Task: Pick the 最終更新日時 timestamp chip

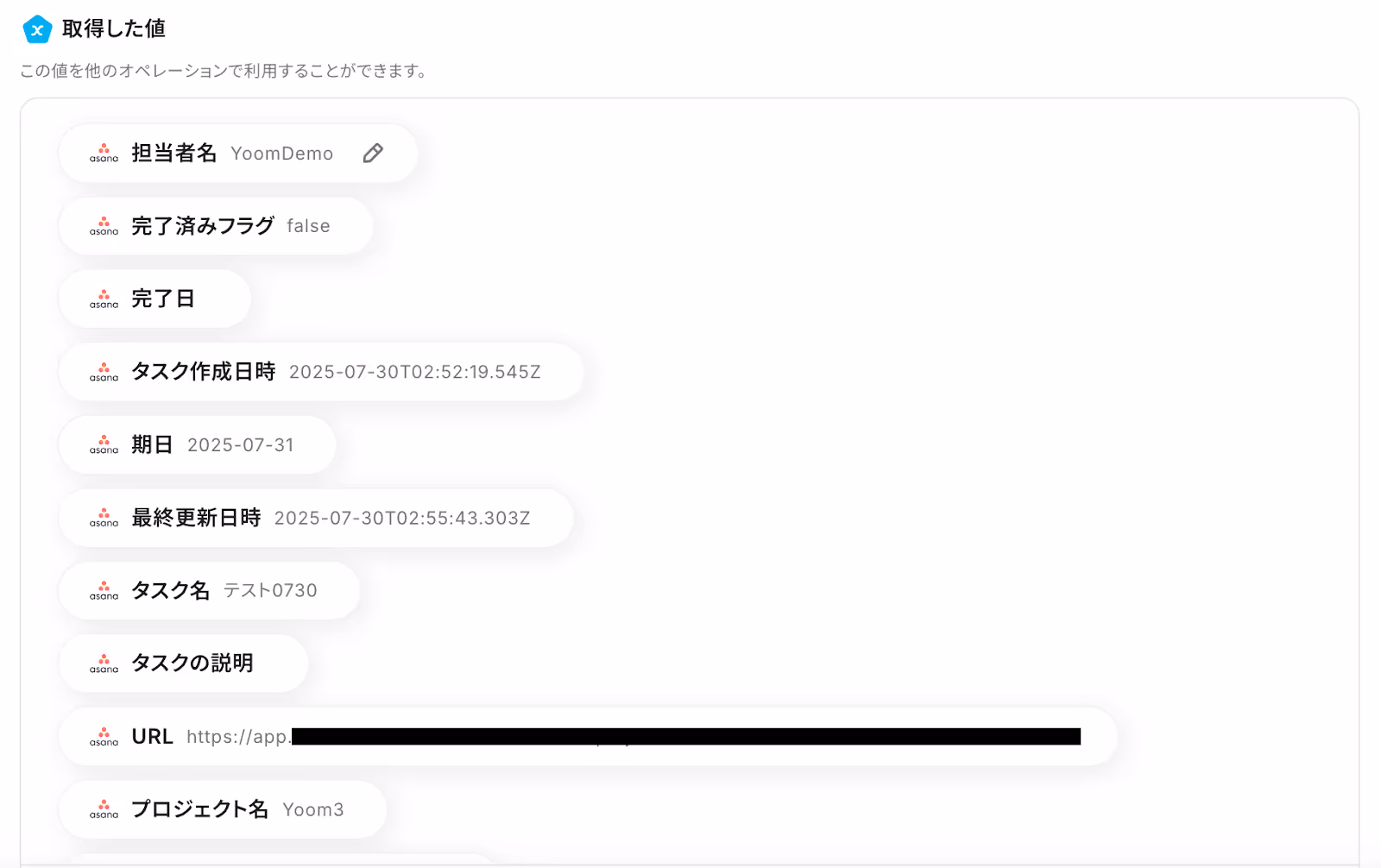Action: coord(316,518)
